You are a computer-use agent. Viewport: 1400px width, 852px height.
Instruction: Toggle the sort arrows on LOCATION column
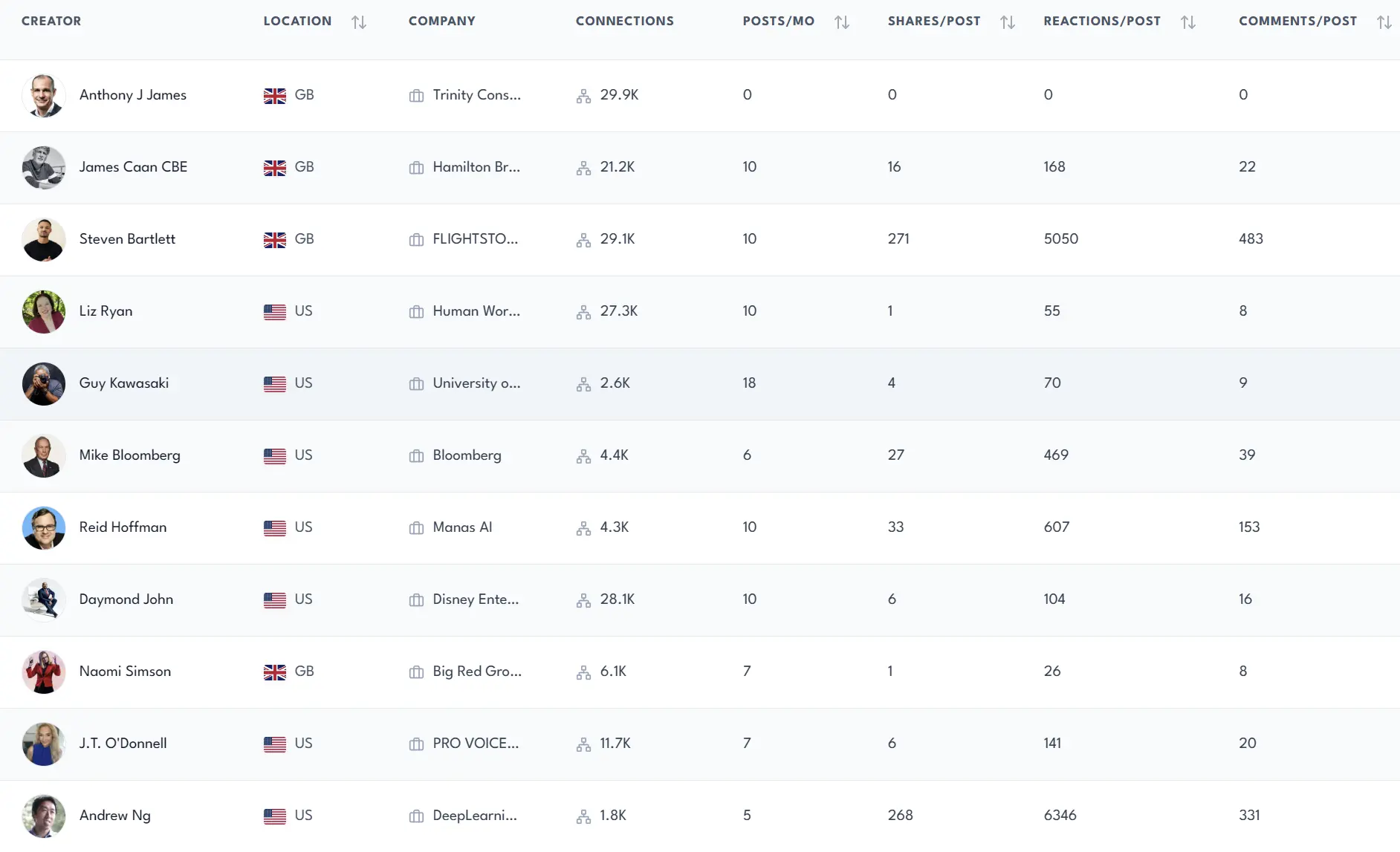tap(359, 22)
